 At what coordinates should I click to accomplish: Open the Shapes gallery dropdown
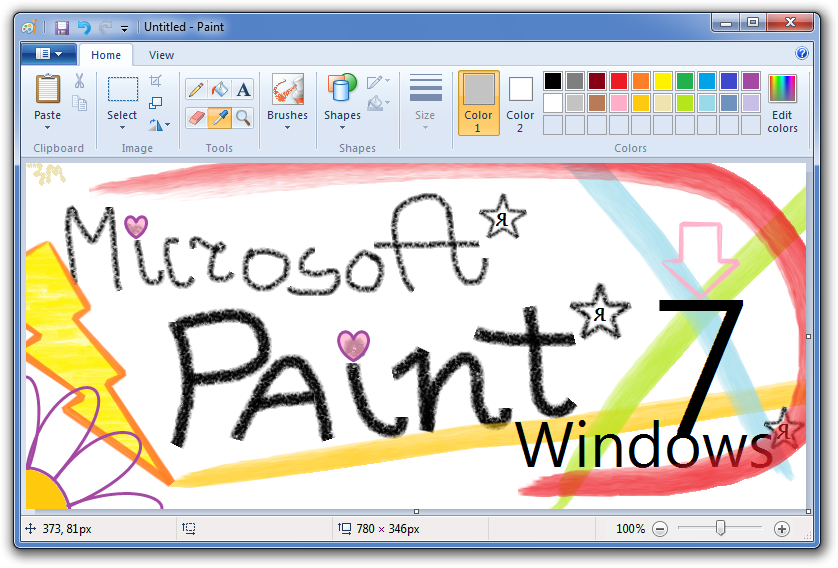point(342,127)
